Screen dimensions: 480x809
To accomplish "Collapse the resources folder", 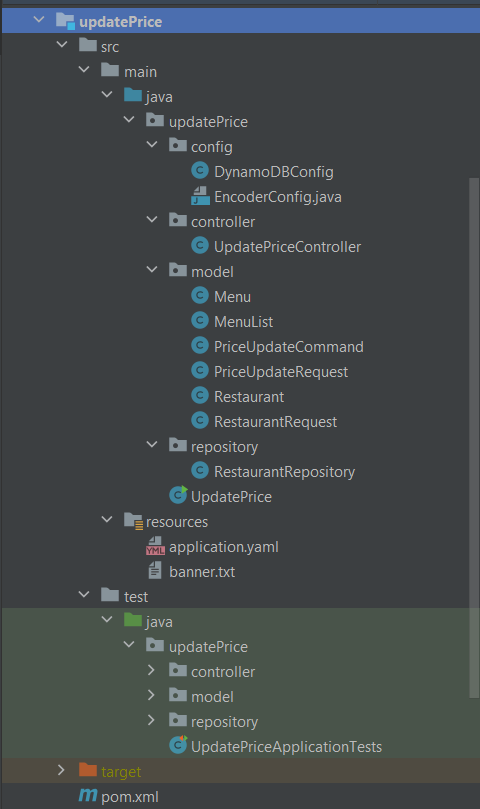I will tap(107, 520).
